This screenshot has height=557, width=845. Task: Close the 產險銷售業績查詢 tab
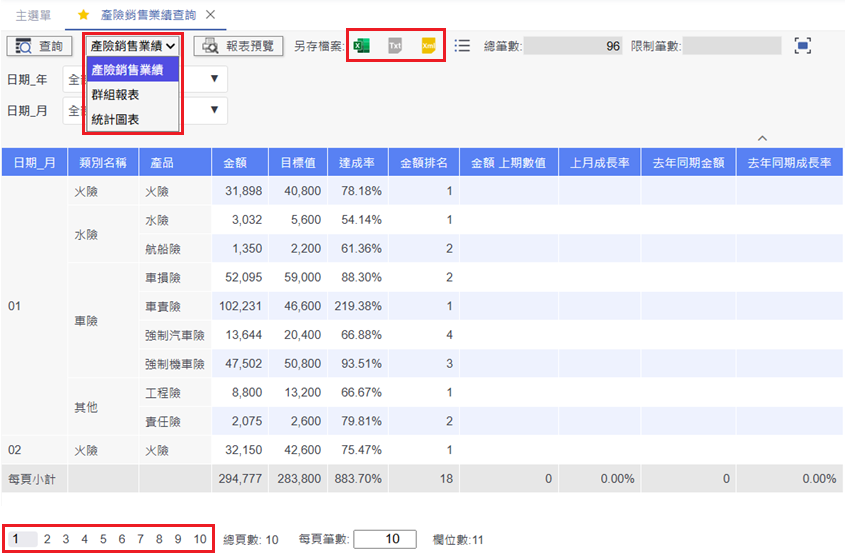click(210, 16)
